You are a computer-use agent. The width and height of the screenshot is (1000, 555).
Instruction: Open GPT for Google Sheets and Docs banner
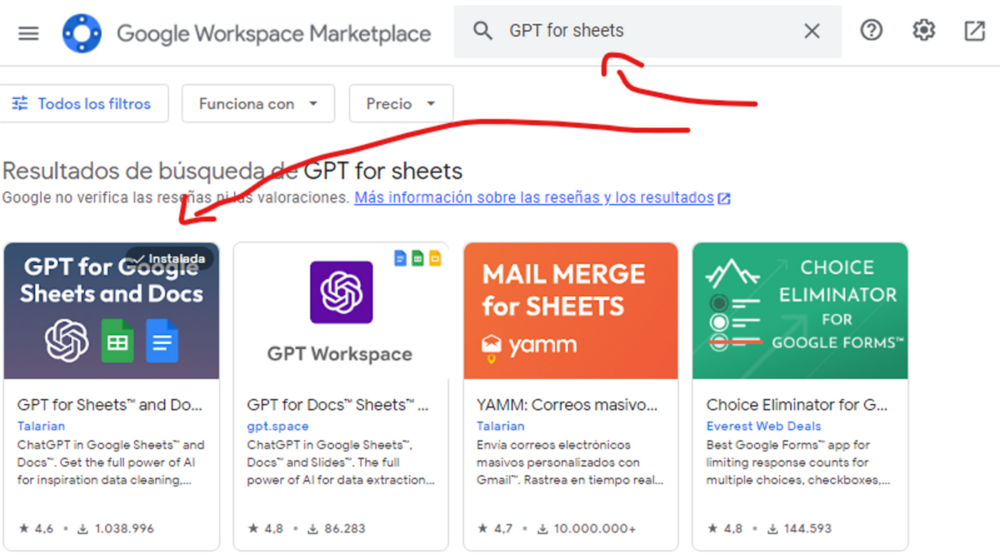pos(112,311)
